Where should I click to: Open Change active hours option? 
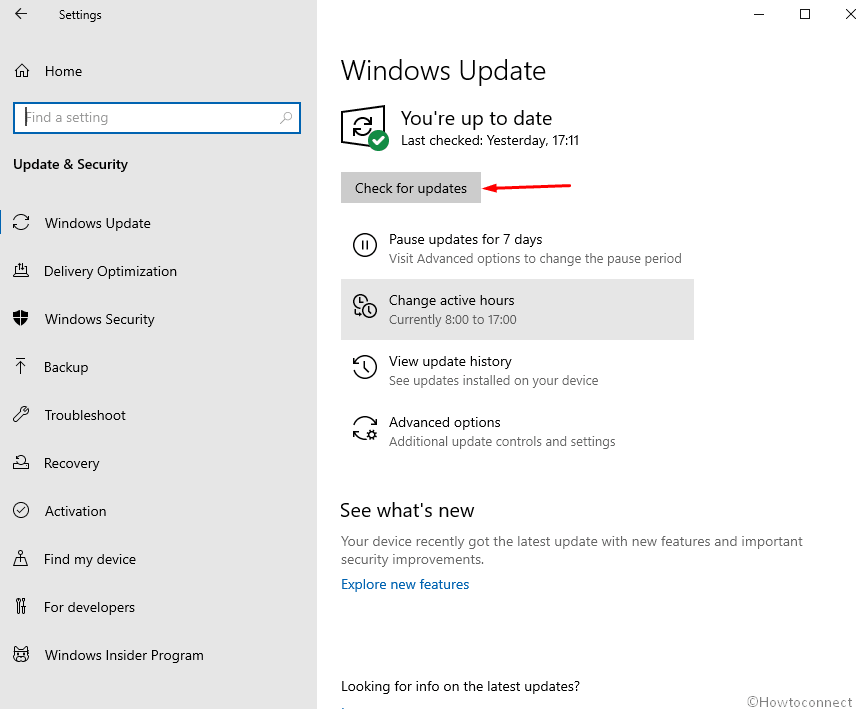click(x=517, y=309)
